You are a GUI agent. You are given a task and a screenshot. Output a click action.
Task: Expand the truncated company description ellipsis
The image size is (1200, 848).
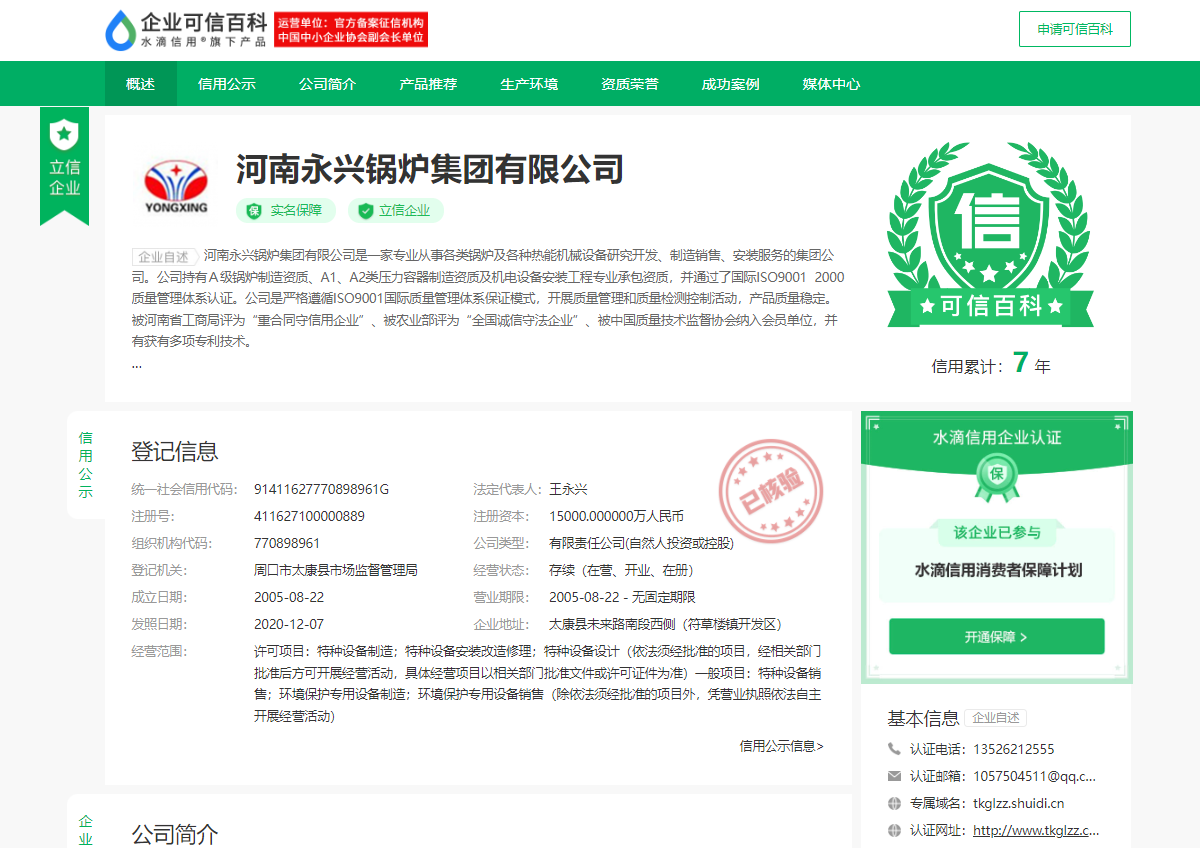pos(137,364)
